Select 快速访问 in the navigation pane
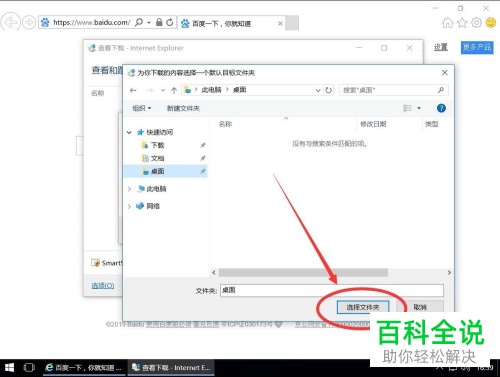This screenshot has height=377, width=500. [x=160, y=132]
